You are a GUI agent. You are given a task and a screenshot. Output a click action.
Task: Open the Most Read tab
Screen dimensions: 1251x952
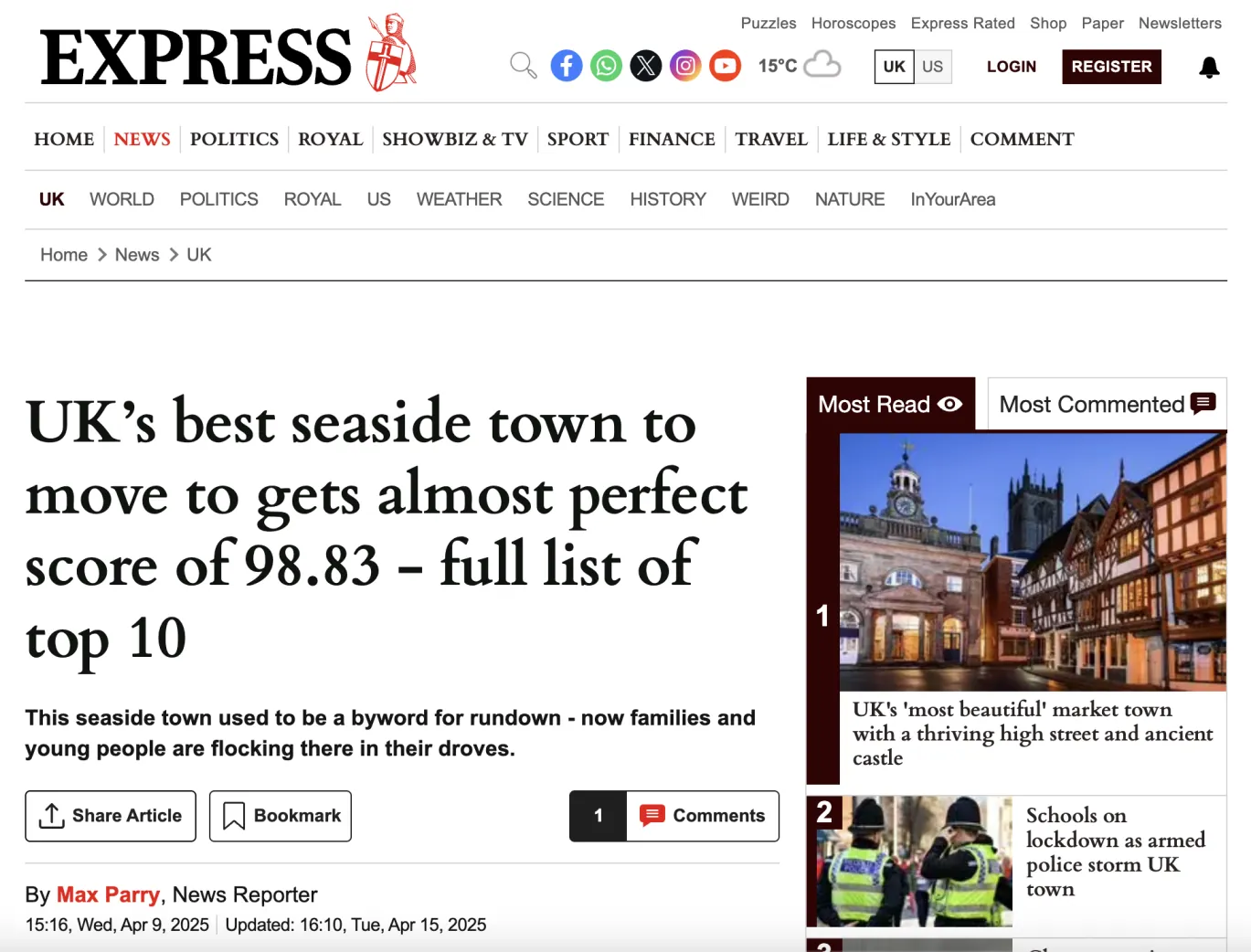tap(890, 404)
